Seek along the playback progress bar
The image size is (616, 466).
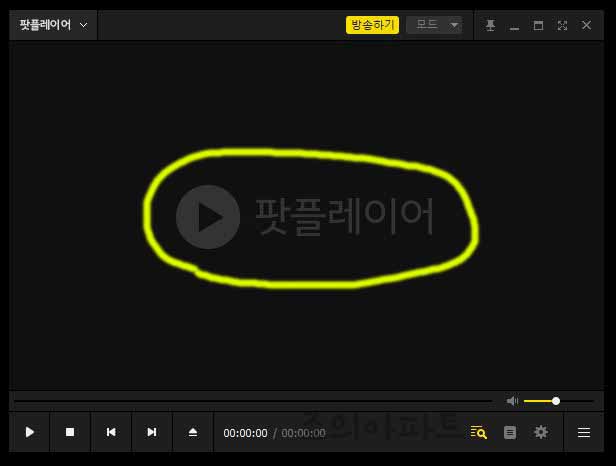pyautogui.click(x=253, y=401)
